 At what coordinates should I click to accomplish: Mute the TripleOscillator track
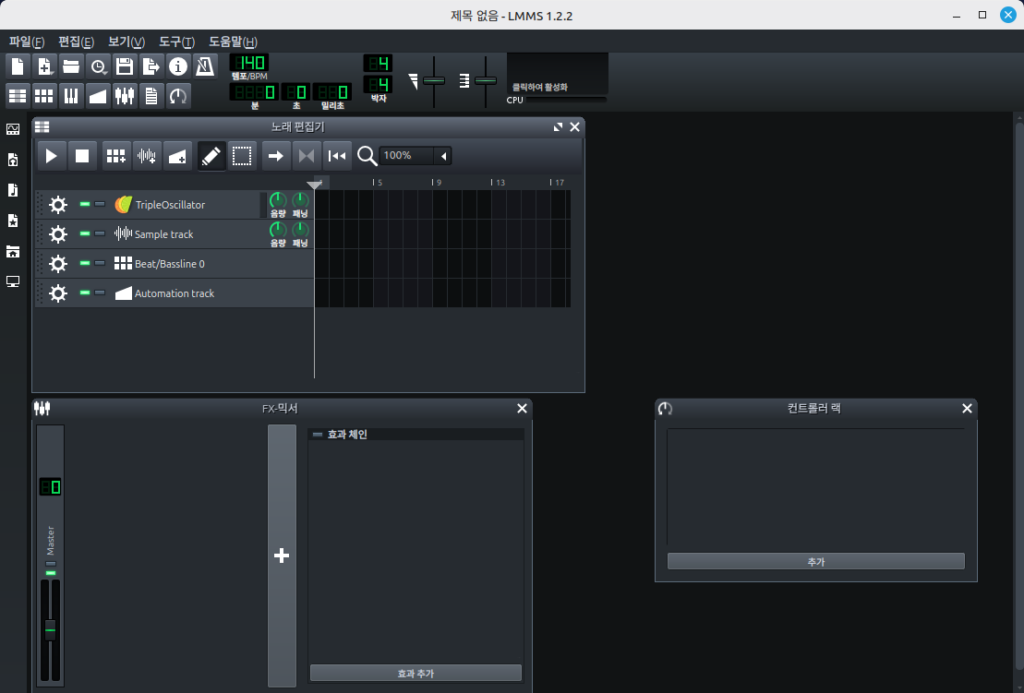85,205
